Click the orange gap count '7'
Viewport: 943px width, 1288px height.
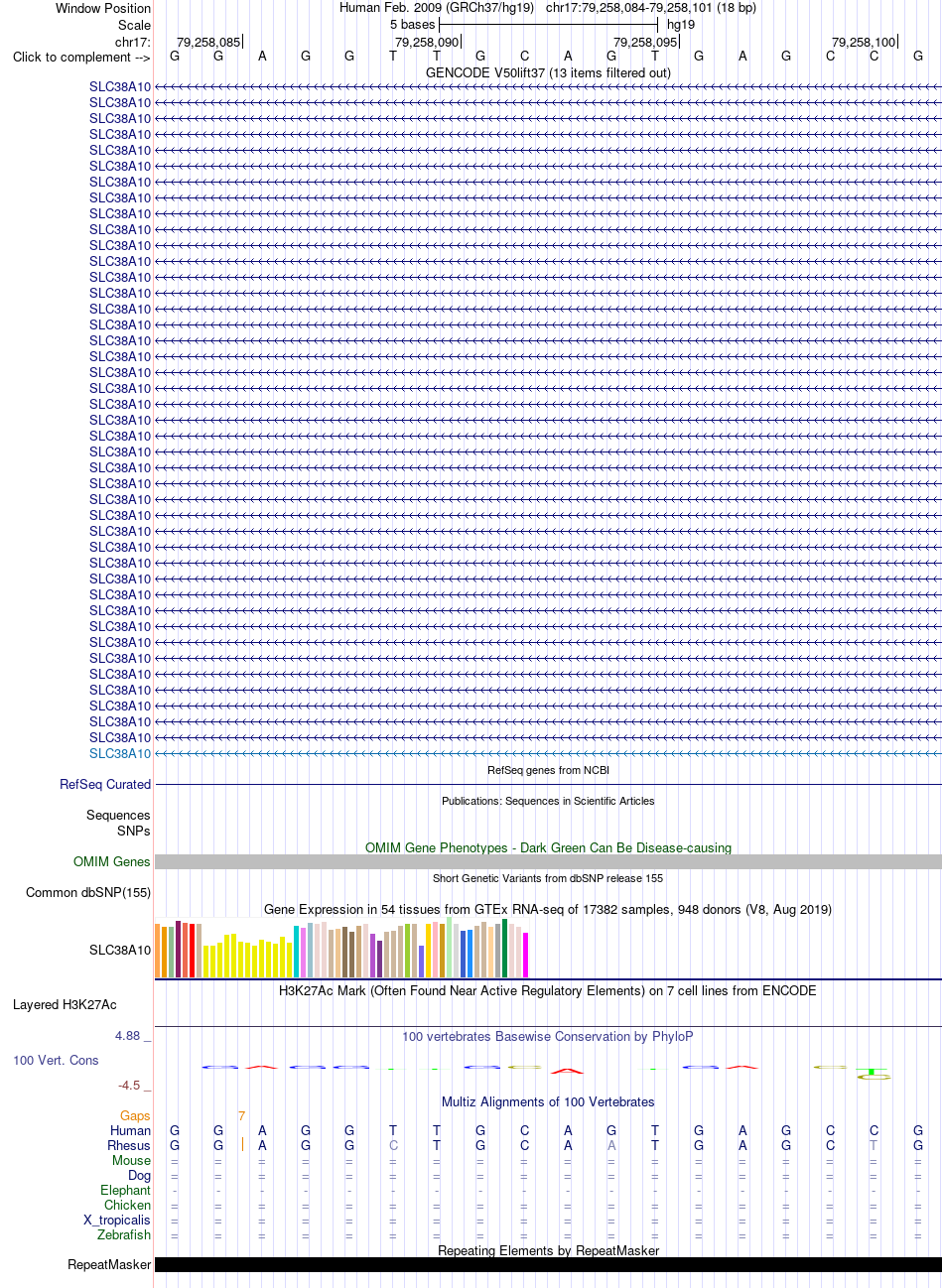pyautogui.click(x=241, y=1116)
